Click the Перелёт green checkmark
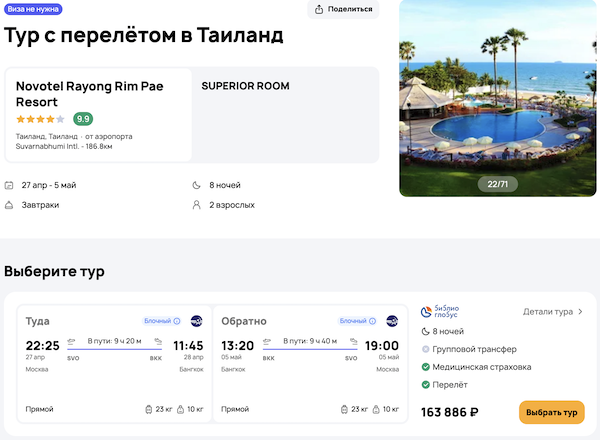The width and height of the screenshot is (600, 440). (x=426, y=385)
